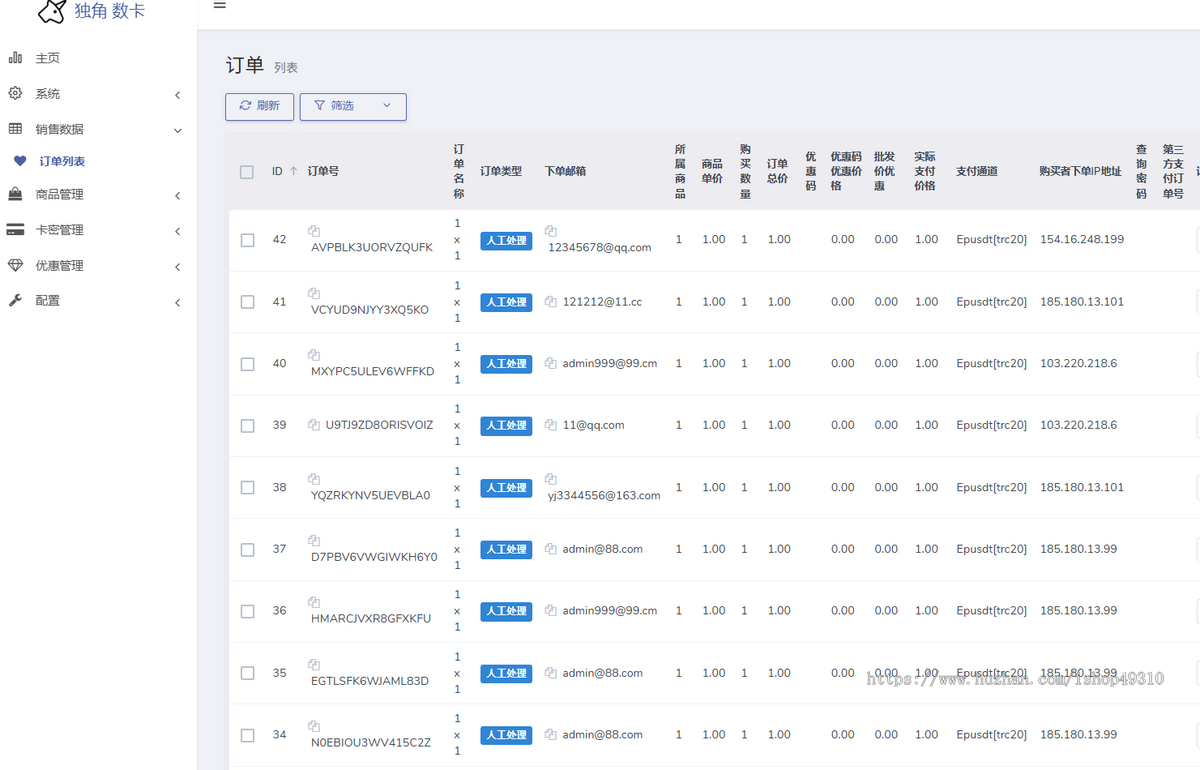1200x770 pixels.
Task: Click the 人工处理 tag for order 37
Action: click(506, 549)
